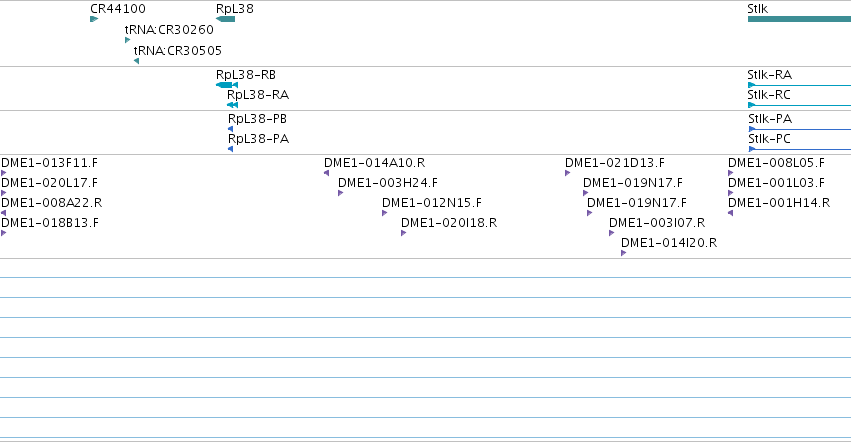Click the DME1-001H14.R clone label
The width and height of the screenshot is (851, 442).
pyautogui.click(x=779, y=203)
